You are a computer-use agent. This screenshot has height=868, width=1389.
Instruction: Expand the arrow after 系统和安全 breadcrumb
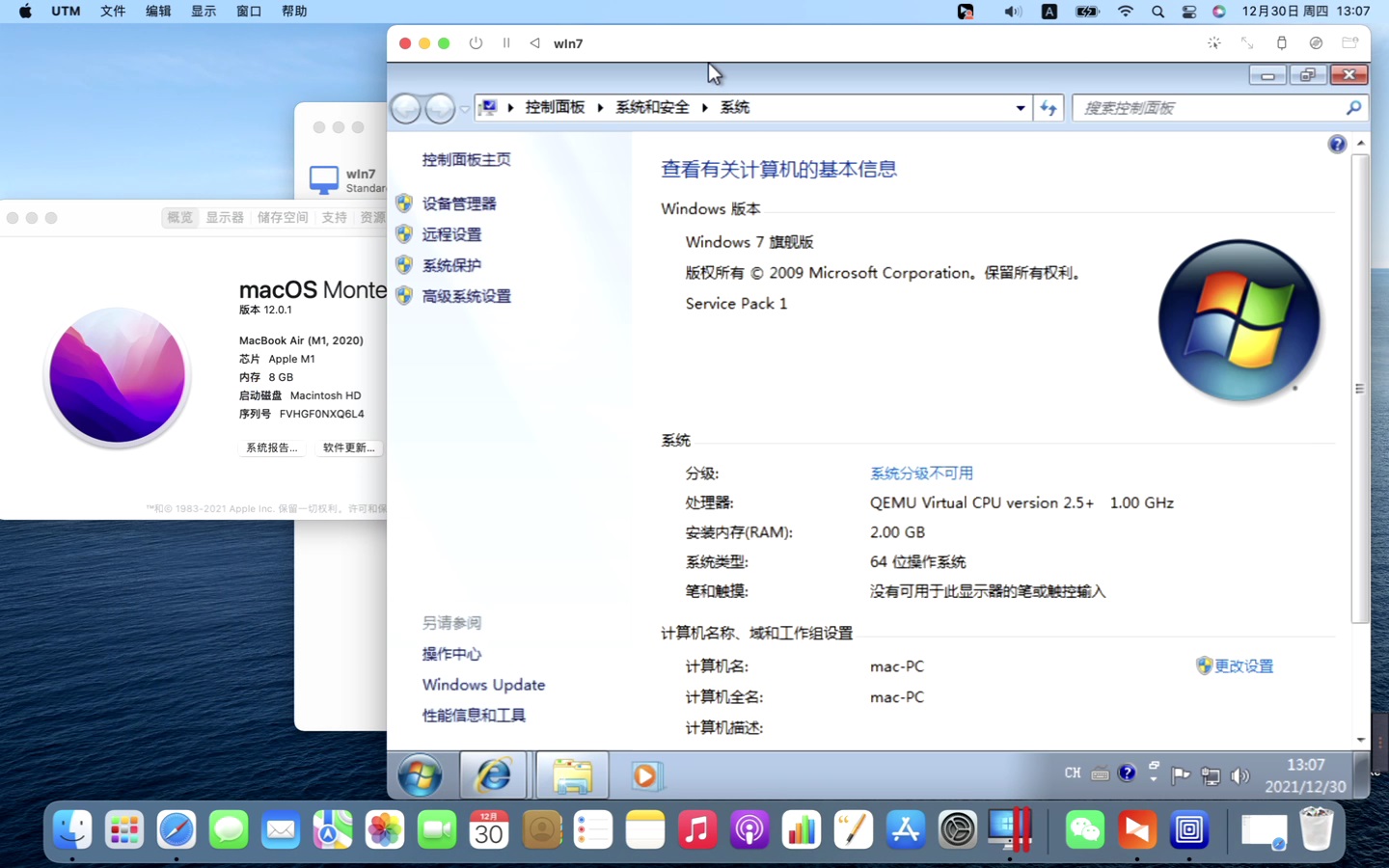pyautogui.click(x=705, y=107)
